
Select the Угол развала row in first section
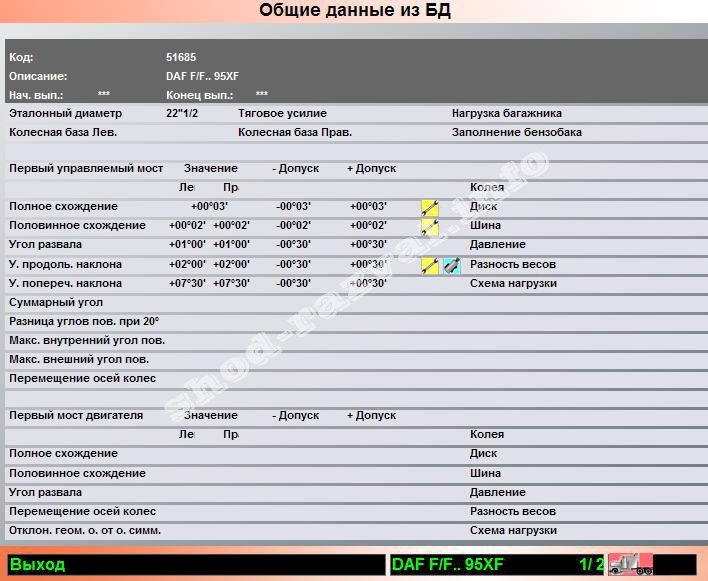tap(46, 245)
